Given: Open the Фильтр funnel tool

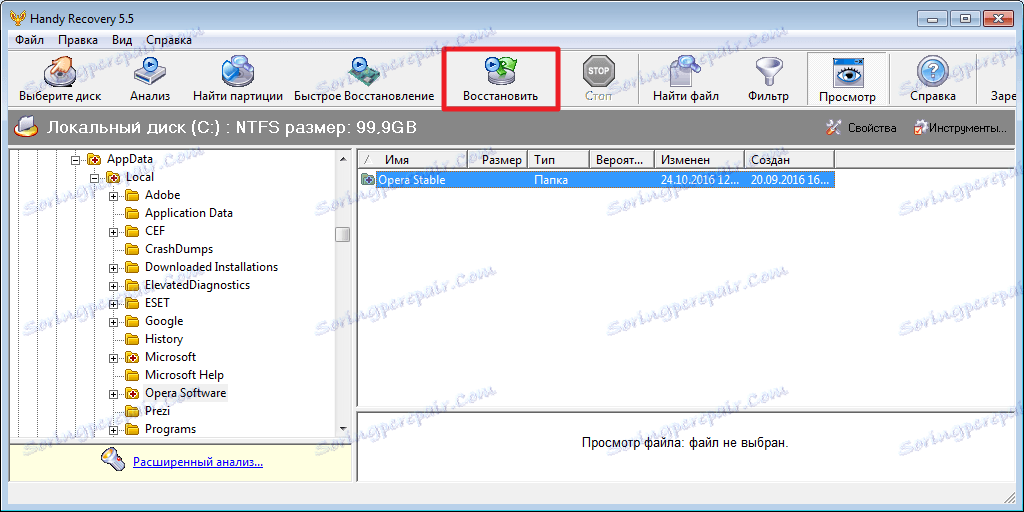Looking at the screenshot, I should tap(769, 80).
